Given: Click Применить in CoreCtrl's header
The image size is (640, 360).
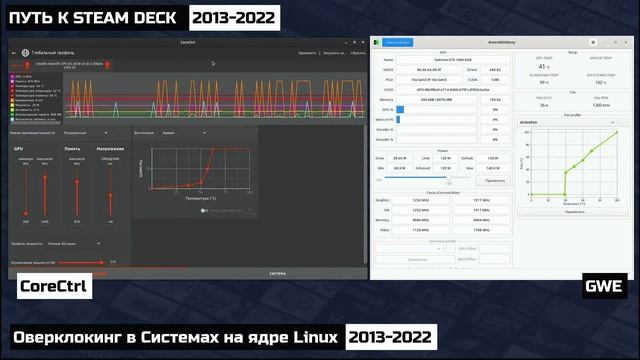Looking at the screenshot, I should [307, 53].
